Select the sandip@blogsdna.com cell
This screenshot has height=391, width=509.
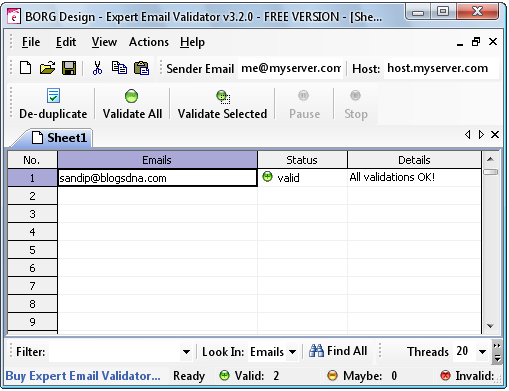click(157, 178)
